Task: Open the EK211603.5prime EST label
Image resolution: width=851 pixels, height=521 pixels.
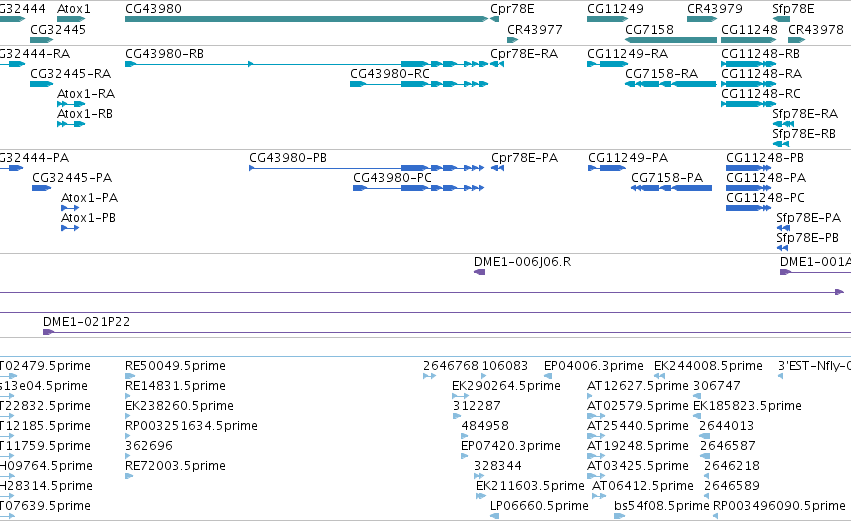Action: coord(530,486)
